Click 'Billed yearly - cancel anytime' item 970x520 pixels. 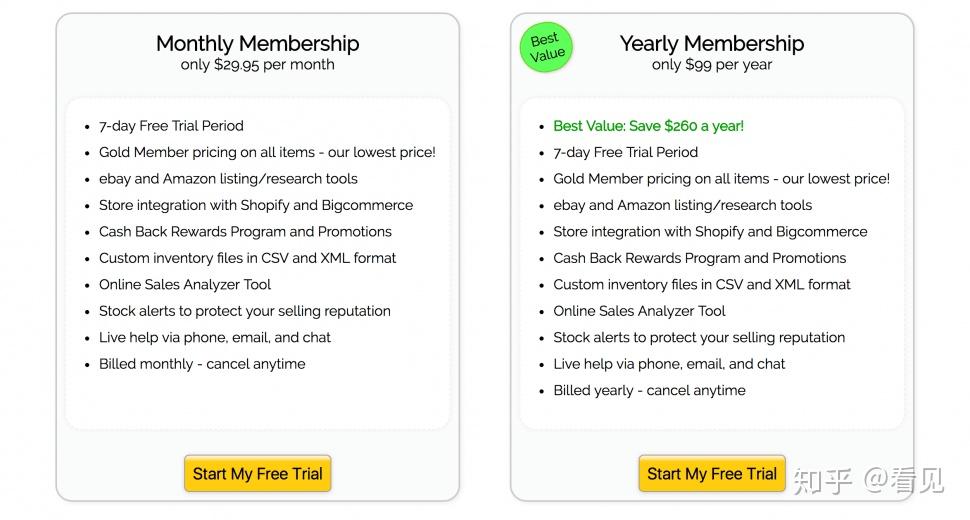pos(650,391)
